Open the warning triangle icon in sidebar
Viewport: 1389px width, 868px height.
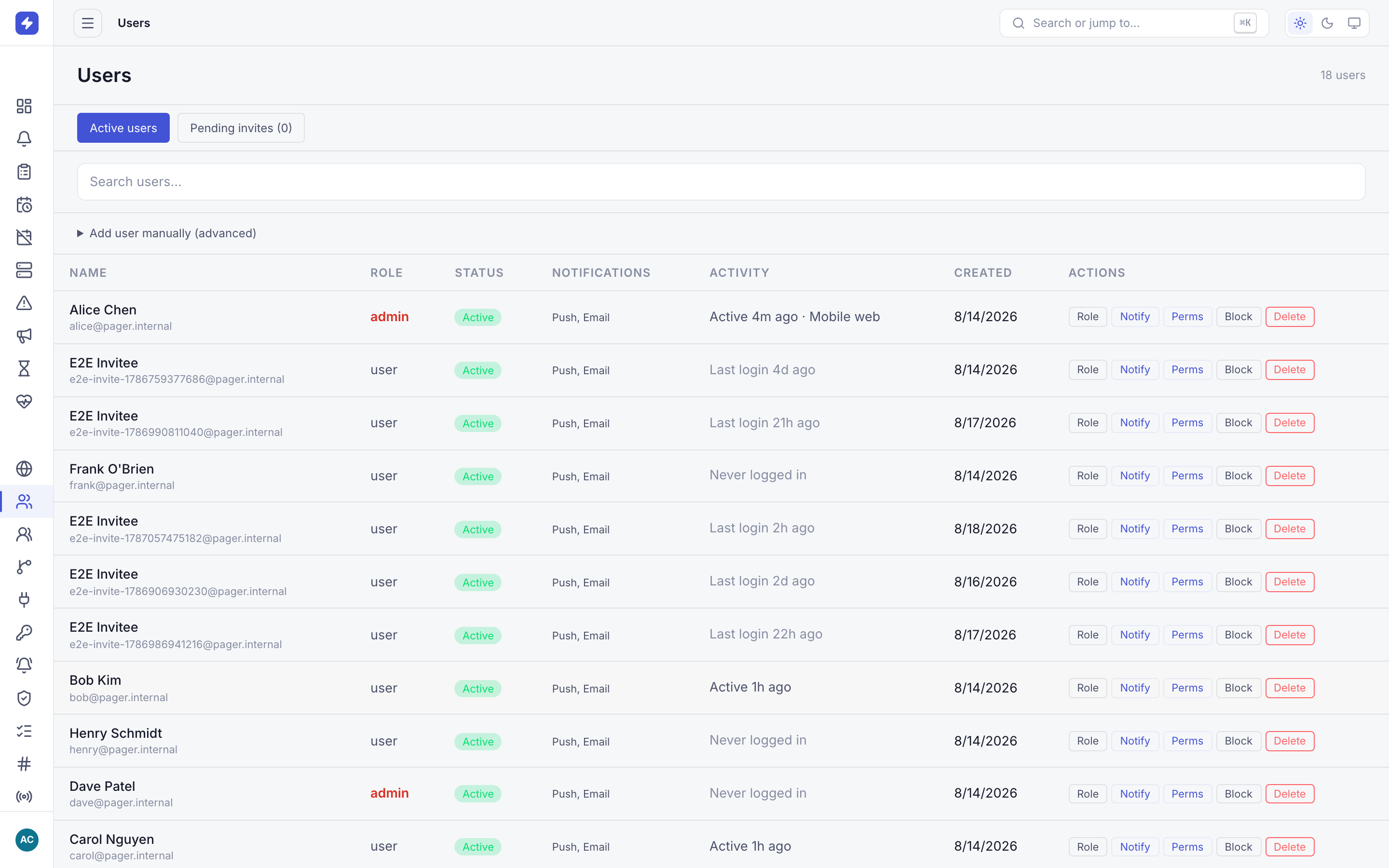point(24,302)
